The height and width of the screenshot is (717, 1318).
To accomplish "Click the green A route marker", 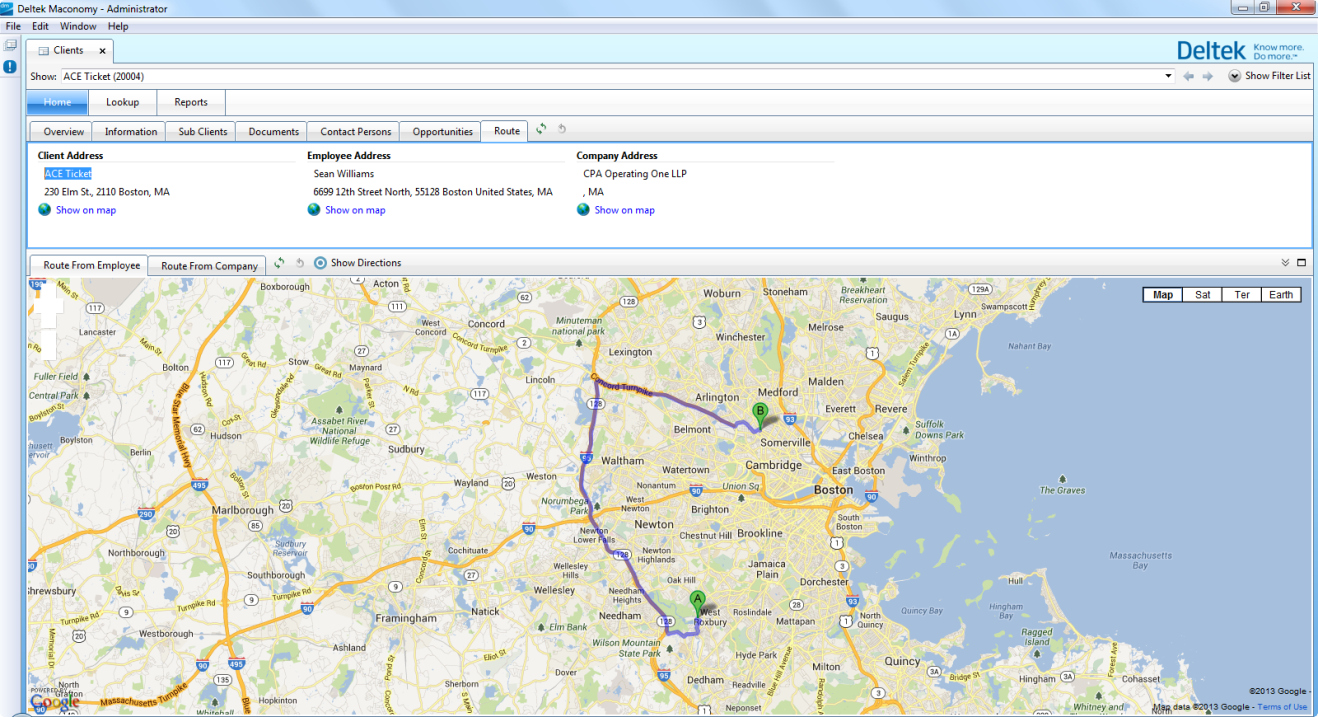I will pos(697,601).
